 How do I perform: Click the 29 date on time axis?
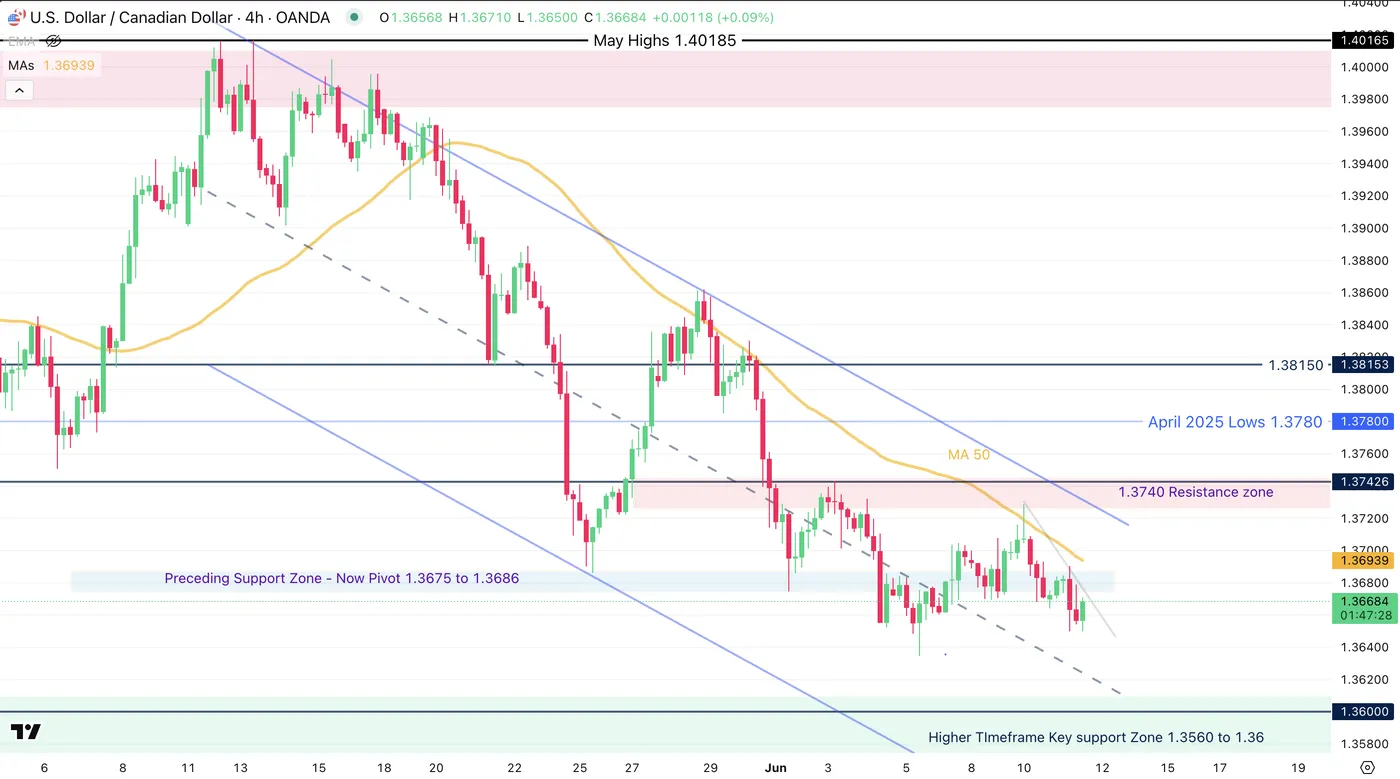click(710, 768)
